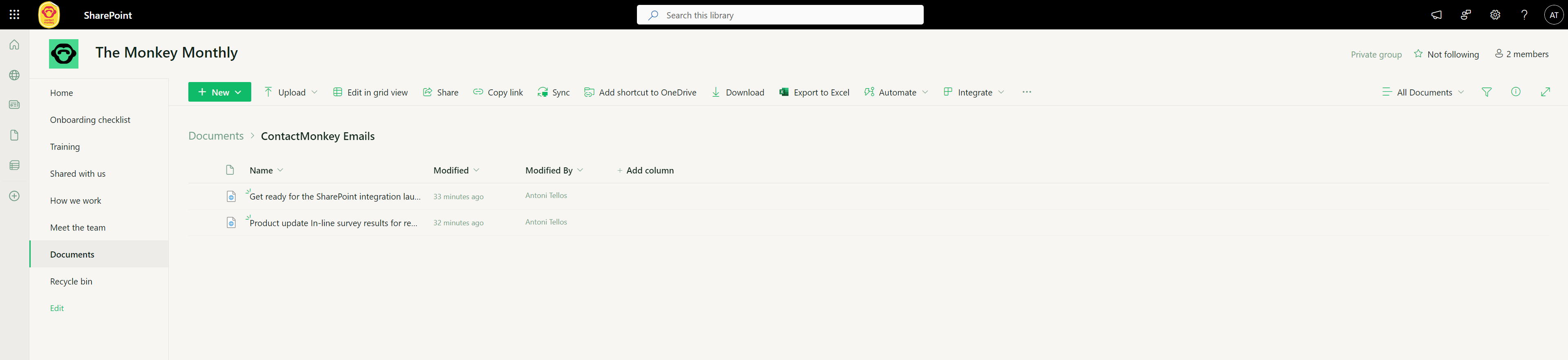
Task: Click the Search this library field
Action: [780, 15]
